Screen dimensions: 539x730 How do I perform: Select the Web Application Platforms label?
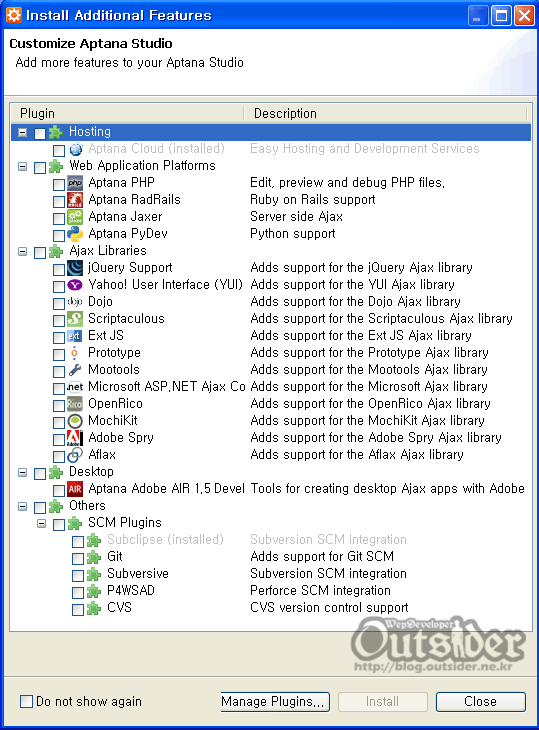coord(142,166)
